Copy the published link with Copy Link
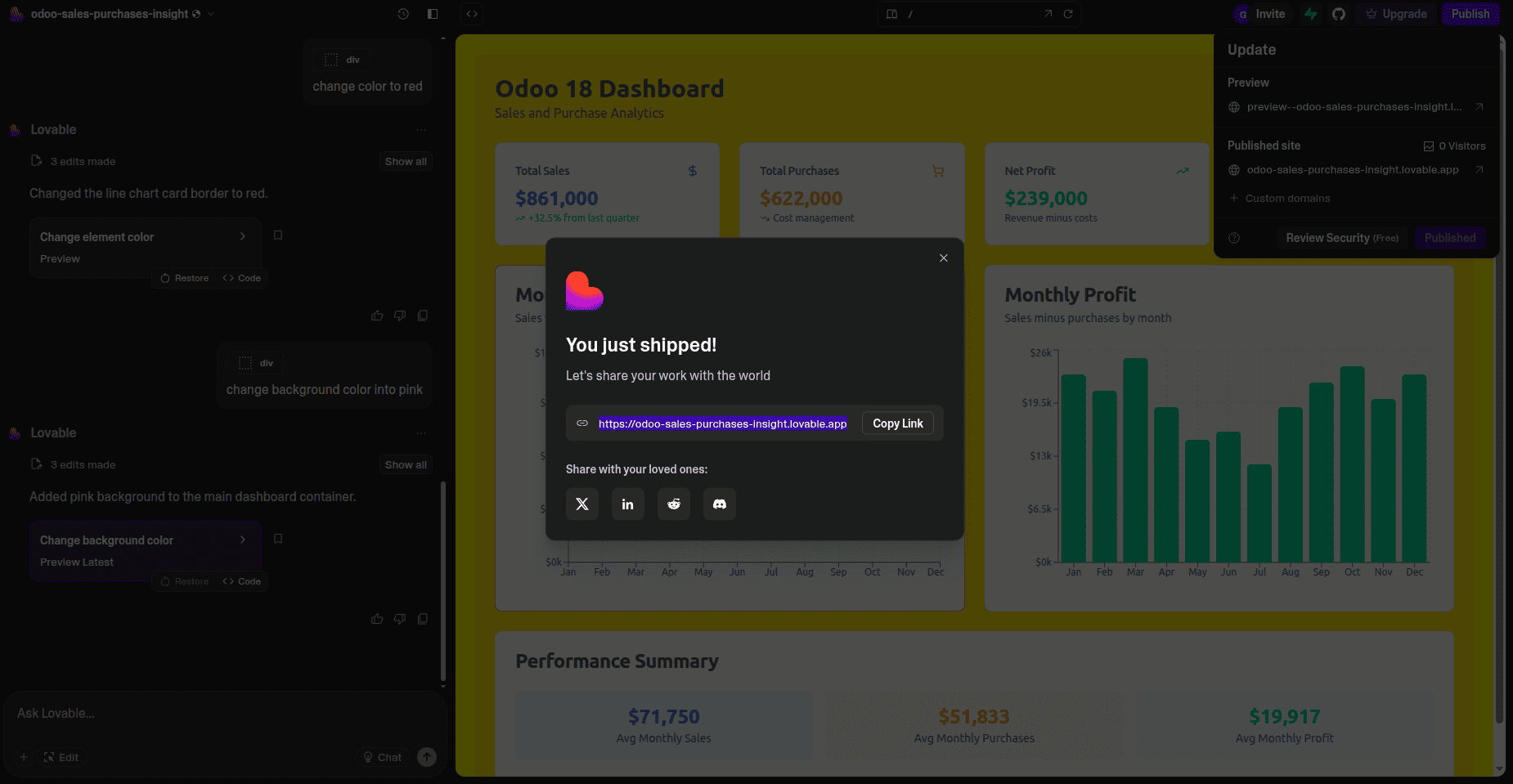The width and height of the screenshot is (1513, 784). point(898,423)
